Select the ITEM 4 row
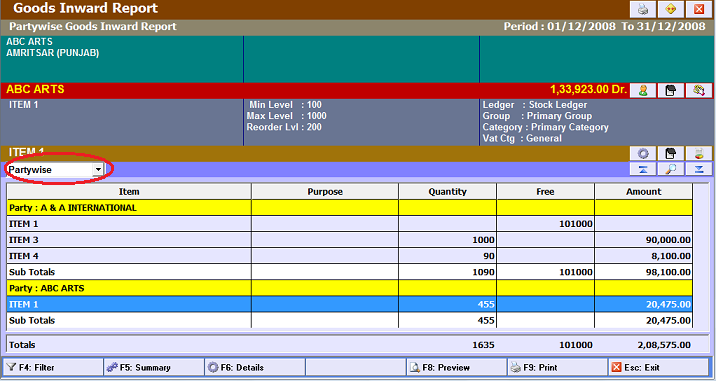716x381 pixels. coord(350,256)
